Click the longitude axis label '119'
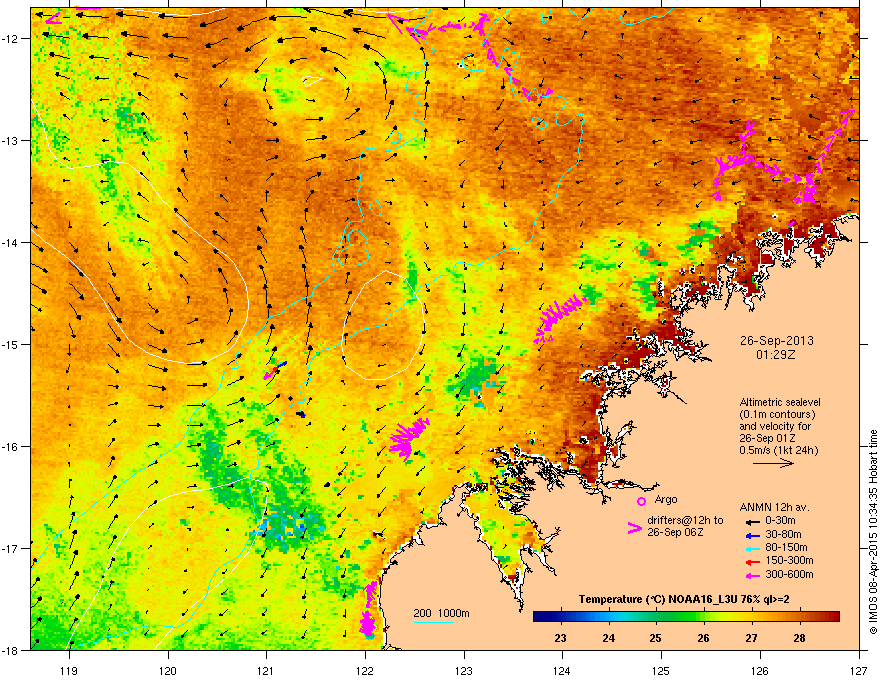This screenshot has height=680, width=880. [69, 670]
